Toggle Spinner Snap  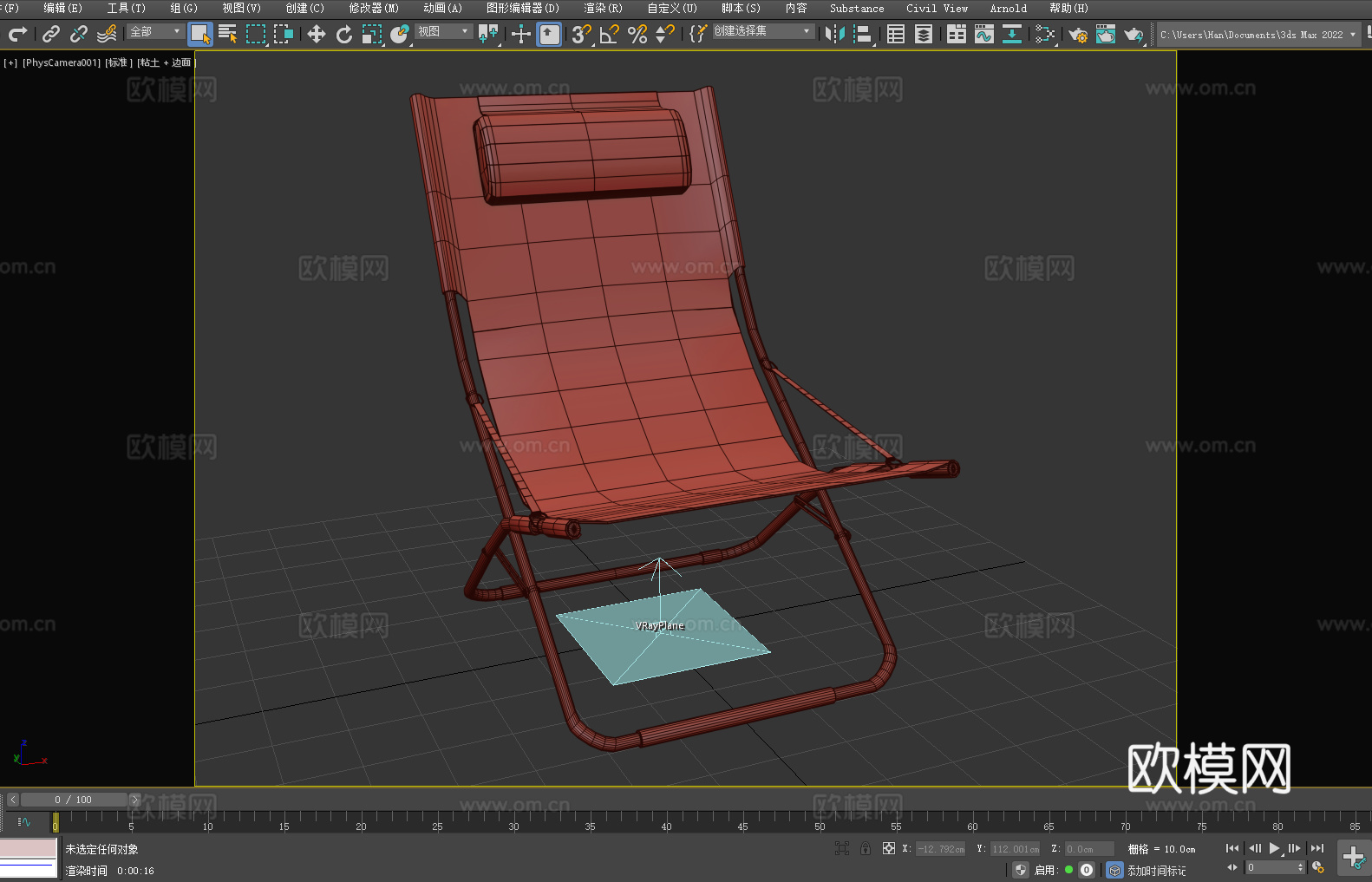665,34
